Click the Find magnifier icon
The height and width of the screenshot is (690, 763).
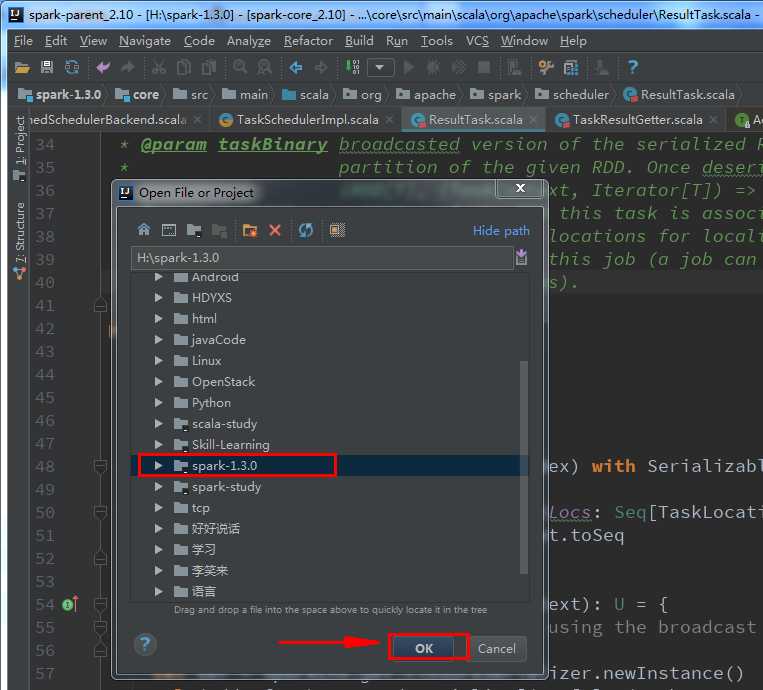[239, 67]
